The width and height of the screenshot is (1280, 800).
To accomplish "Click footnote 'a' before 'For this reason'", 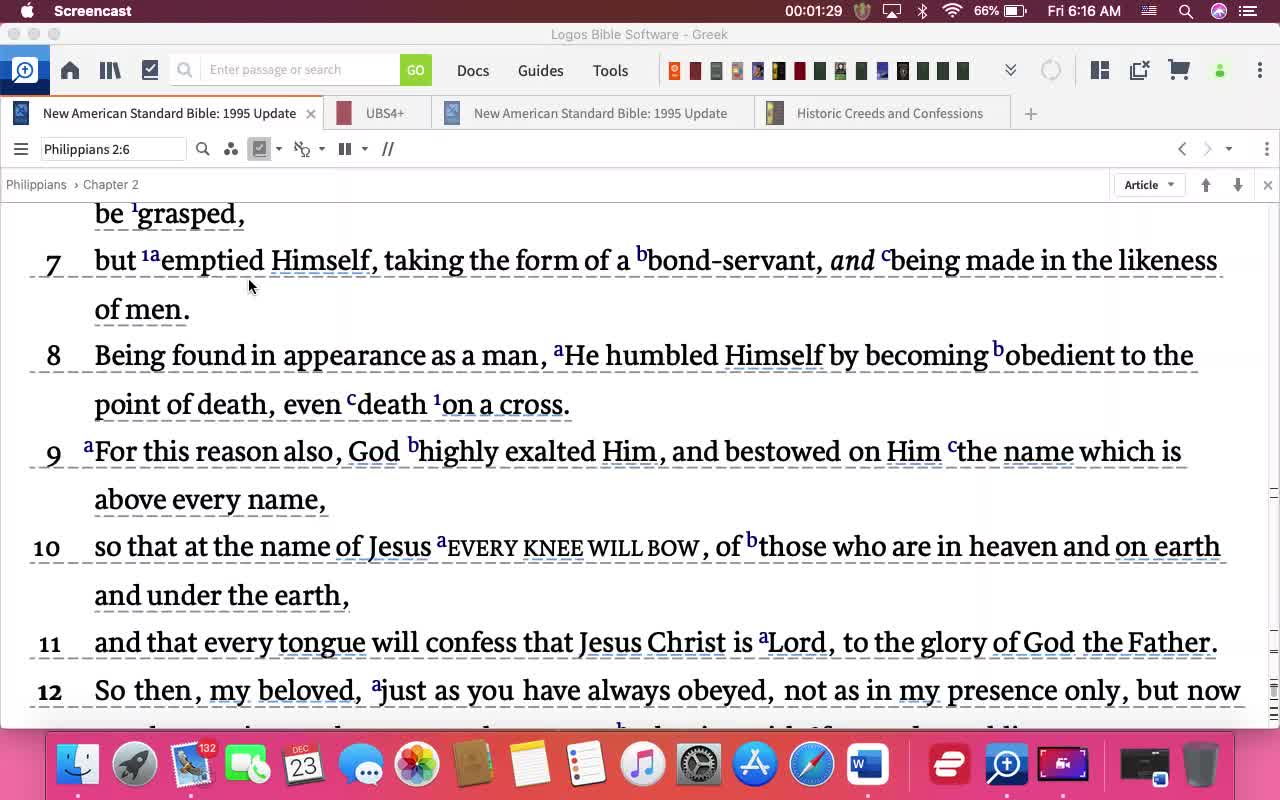I will click(x=88, y=446).
